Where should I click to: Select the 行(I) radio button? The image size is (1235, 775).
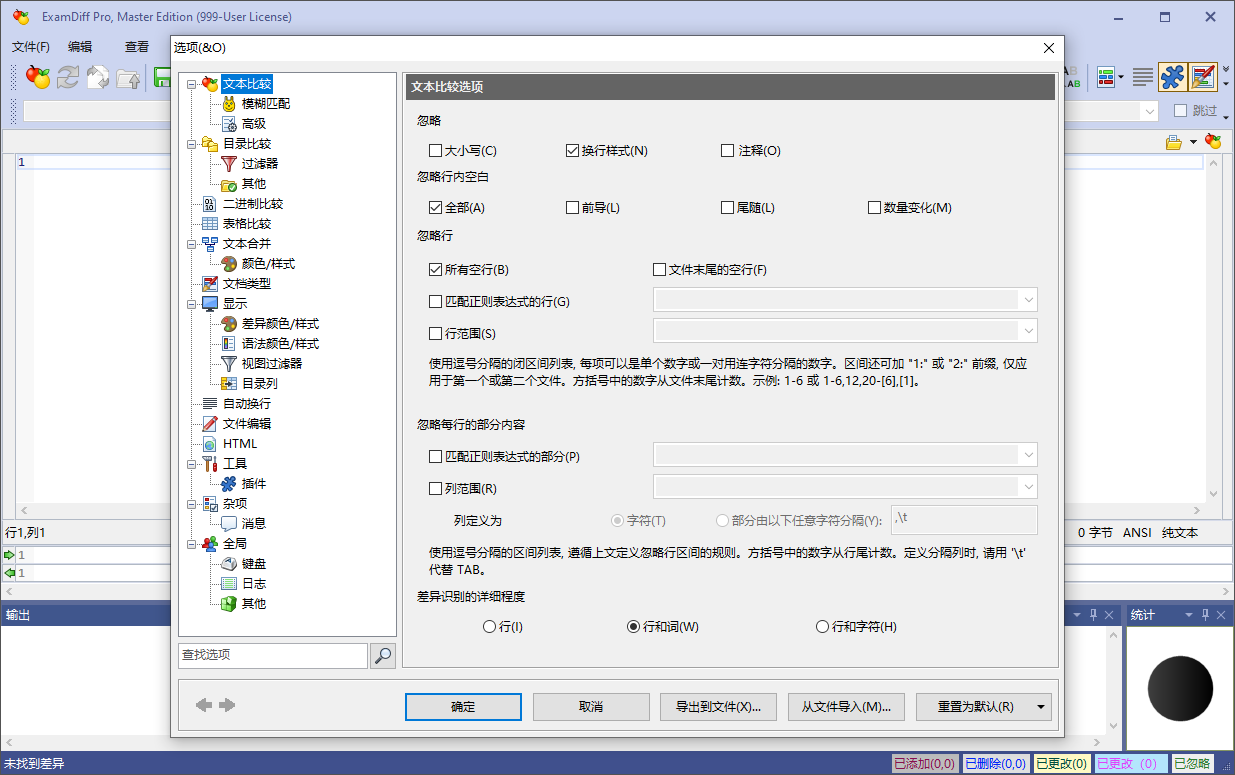[489, 627]
